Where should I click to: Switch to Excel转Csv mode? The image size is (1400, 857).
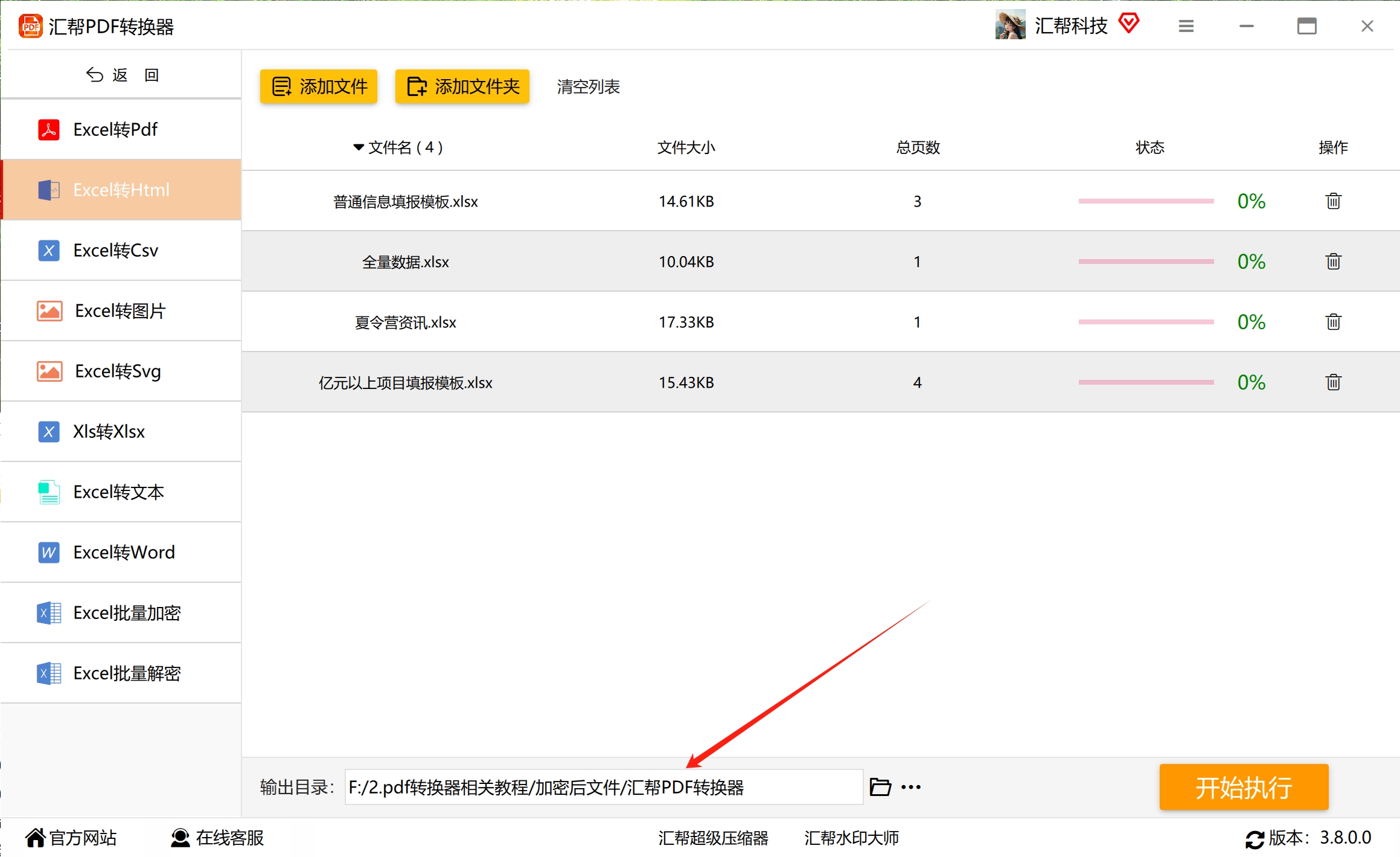121,250
